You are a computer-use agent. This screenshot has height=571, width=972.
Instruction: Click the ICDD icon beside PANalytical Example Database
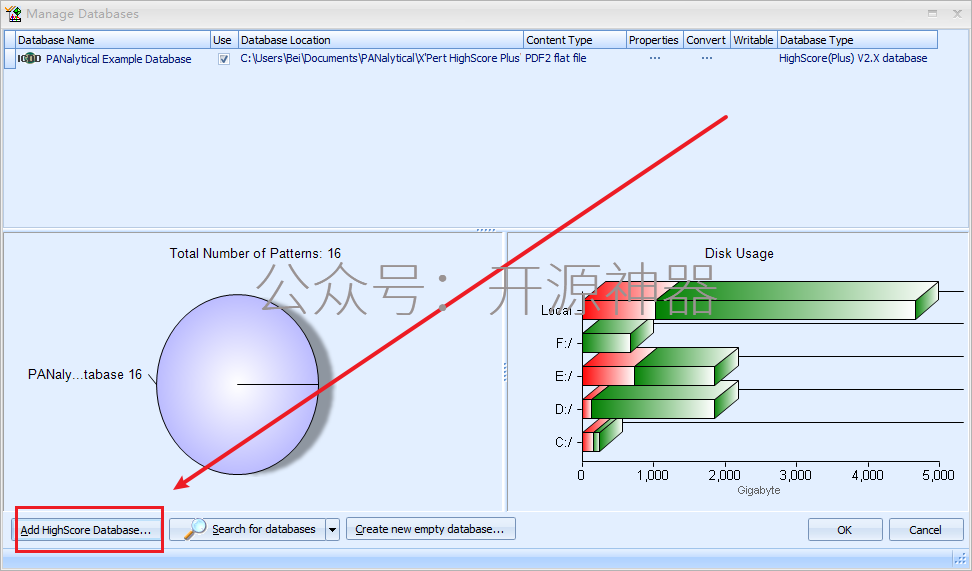click(x=29, y=58)
